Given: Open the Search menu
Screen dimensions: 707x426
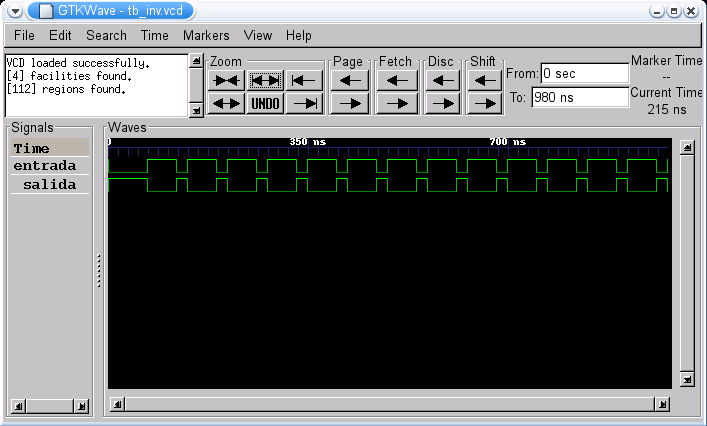Looking at the screenshot, I should [106, 35].
